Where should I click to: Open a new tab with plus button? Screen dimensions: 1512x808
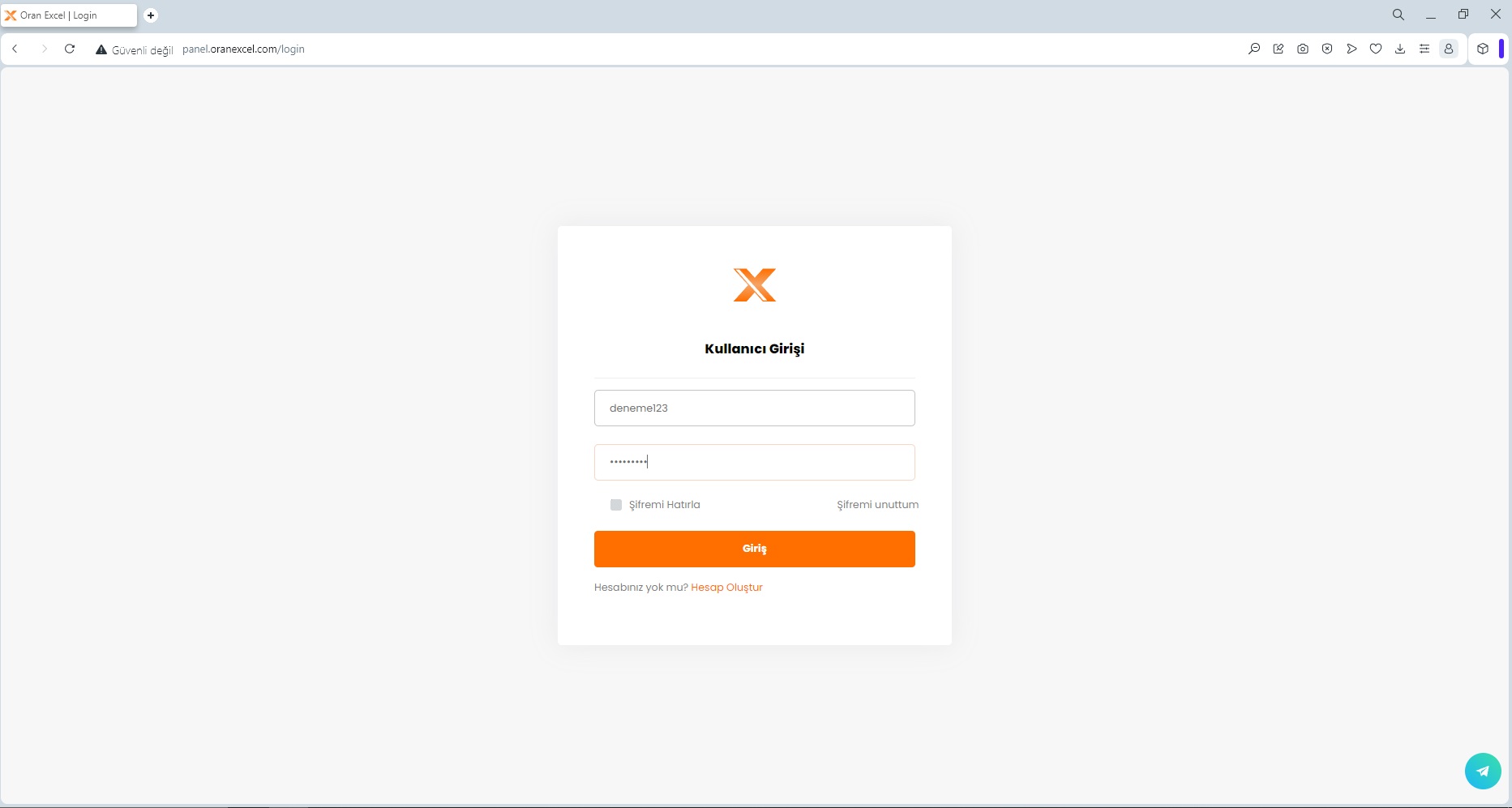[x=151, y=15]
